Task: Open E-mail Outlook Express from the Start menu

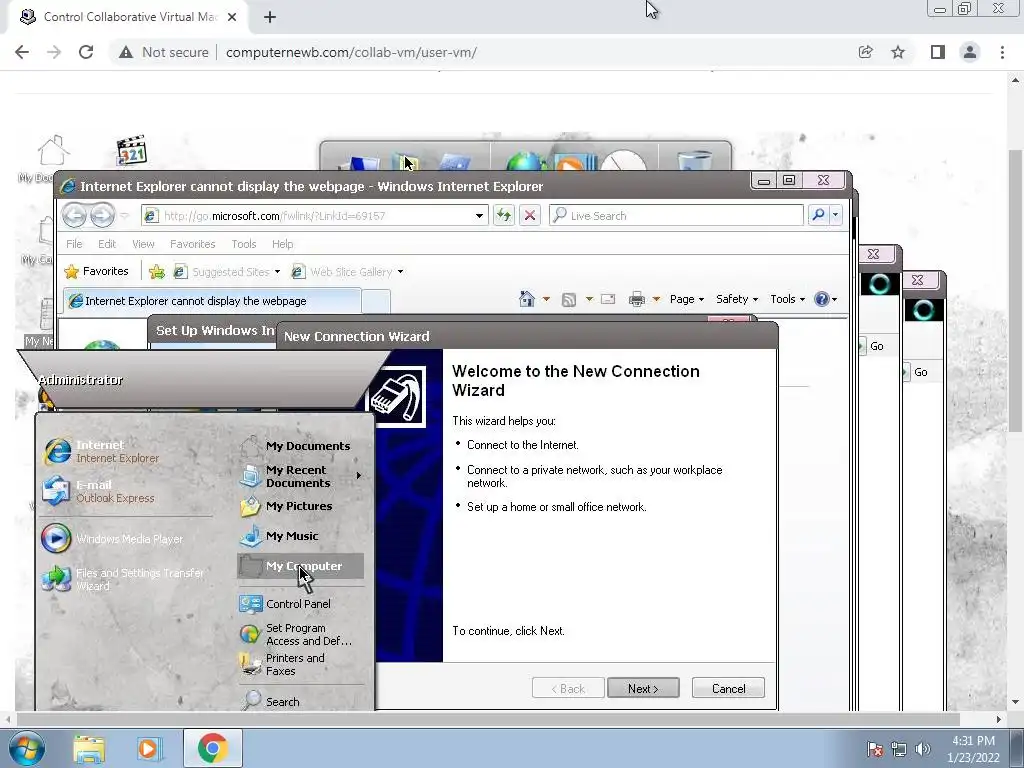Action: click(99, 491)
